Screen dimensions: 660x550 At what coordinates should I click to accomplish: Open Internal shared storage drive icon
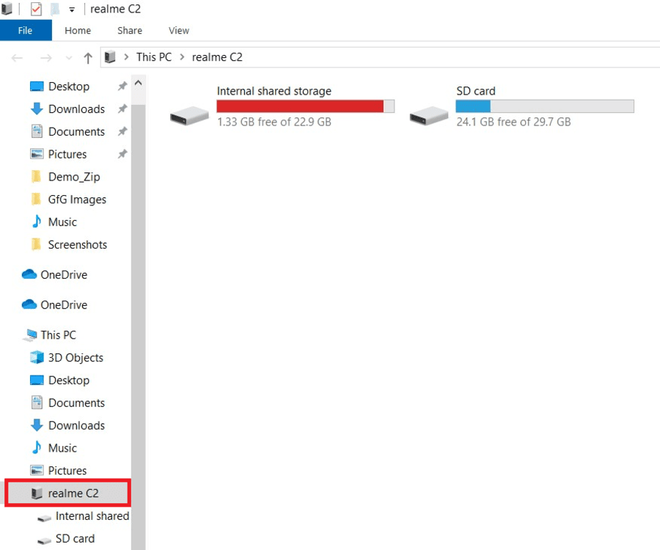(189, 115)
